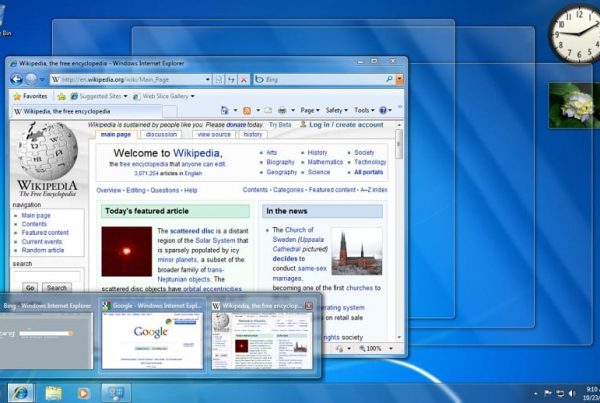Open the Safety menu
Viewport: 600px width, 403px height.
click(x=336, y=110)
